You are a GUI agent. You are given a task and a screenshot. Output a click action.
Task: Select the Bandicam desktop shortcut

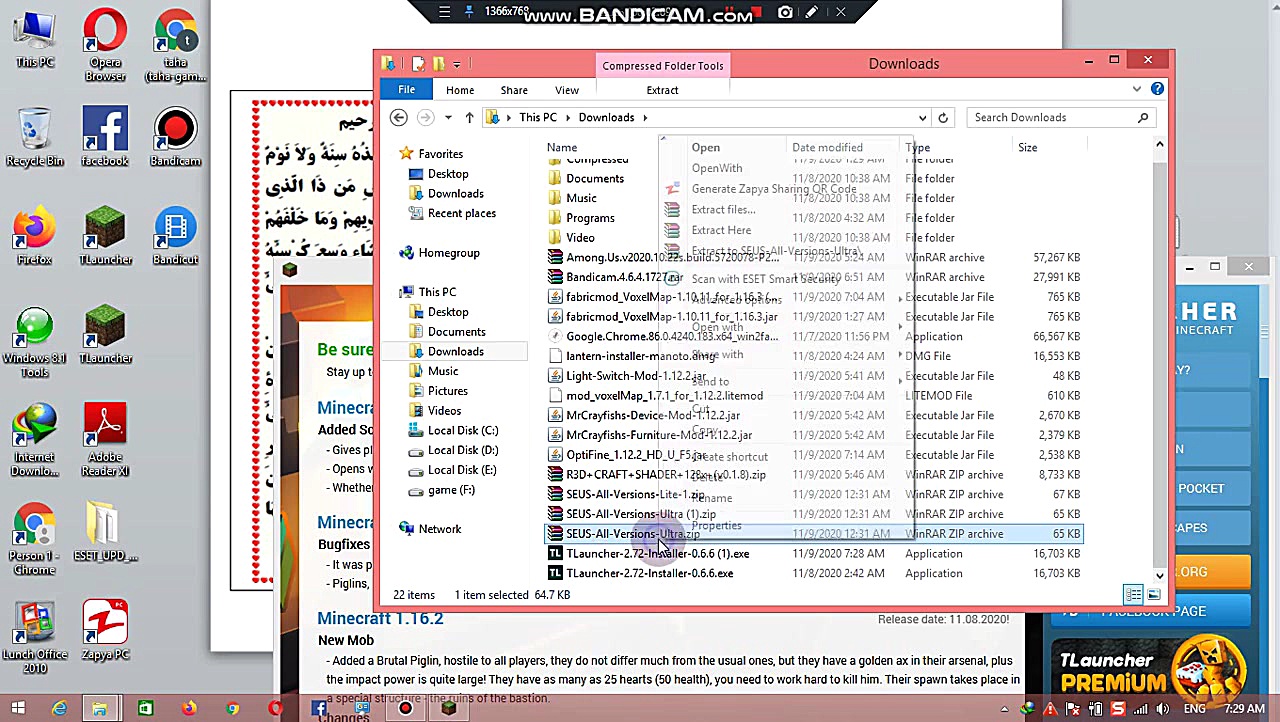[x=175, y=138]
